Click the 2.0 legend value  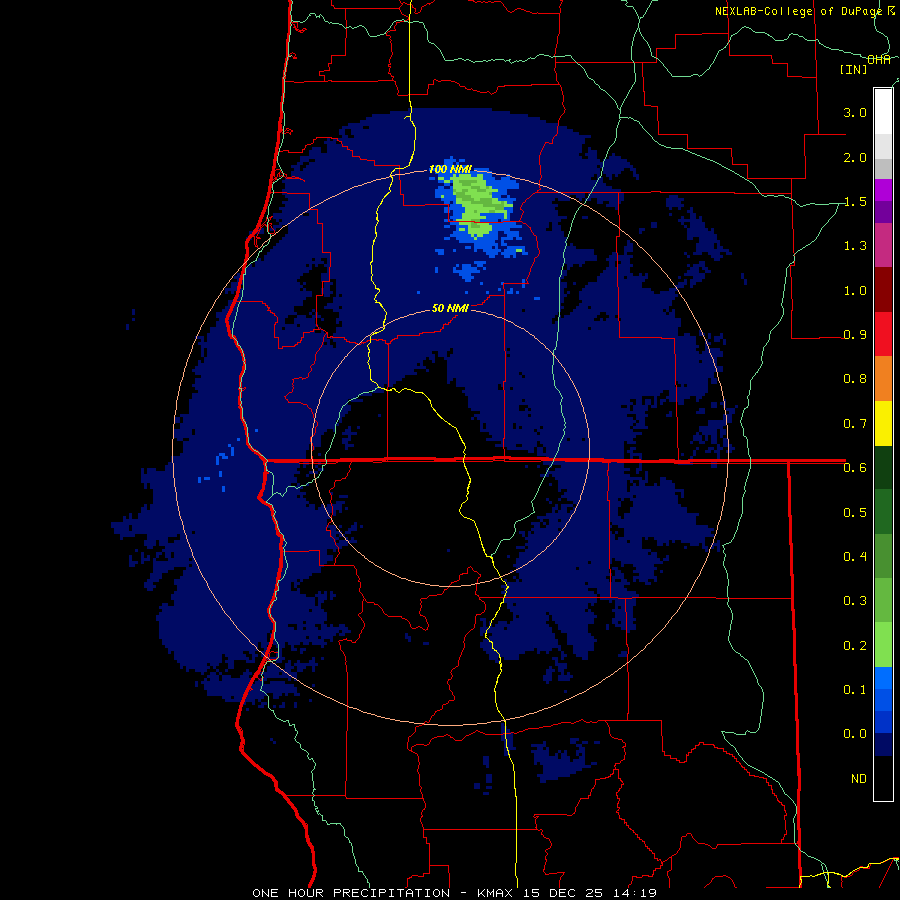tap(855, 157)
